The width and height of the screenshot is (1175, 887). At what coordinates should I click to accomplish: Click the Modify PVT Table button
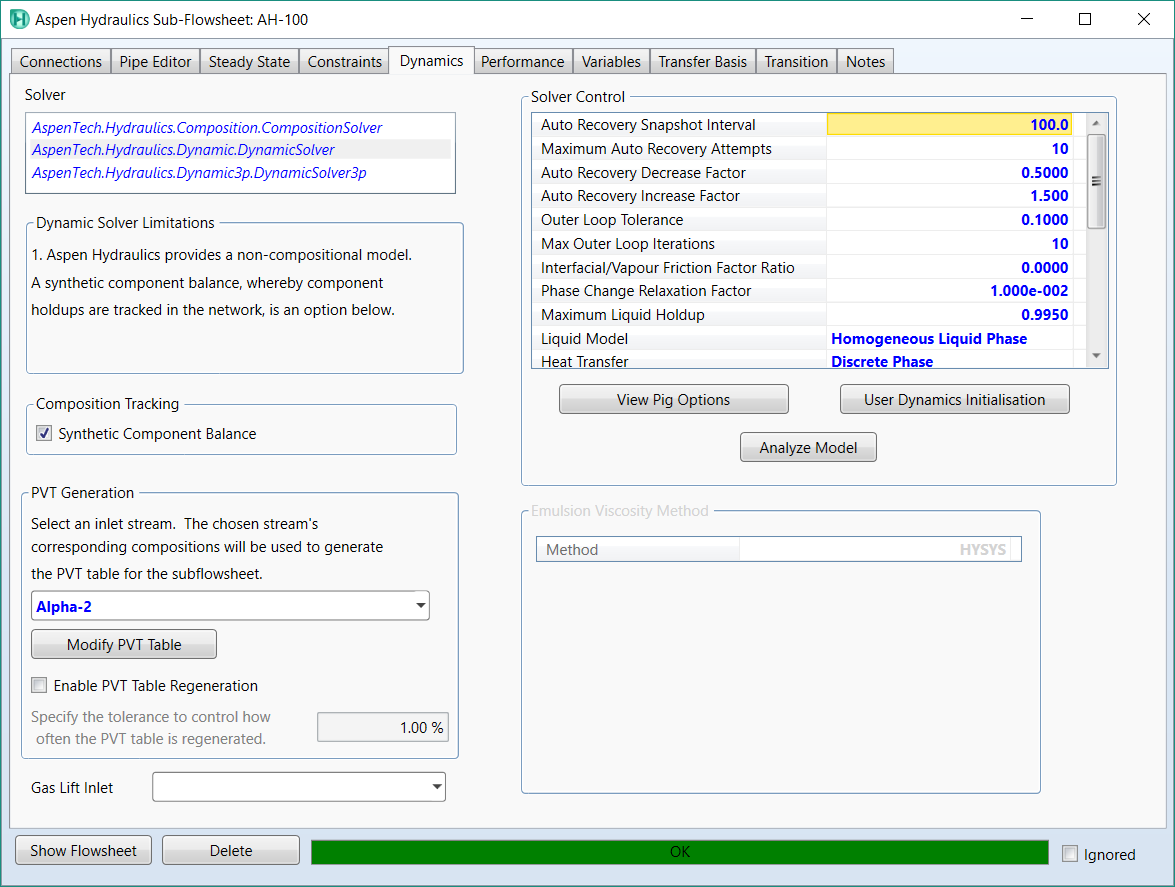click(123, 643)
